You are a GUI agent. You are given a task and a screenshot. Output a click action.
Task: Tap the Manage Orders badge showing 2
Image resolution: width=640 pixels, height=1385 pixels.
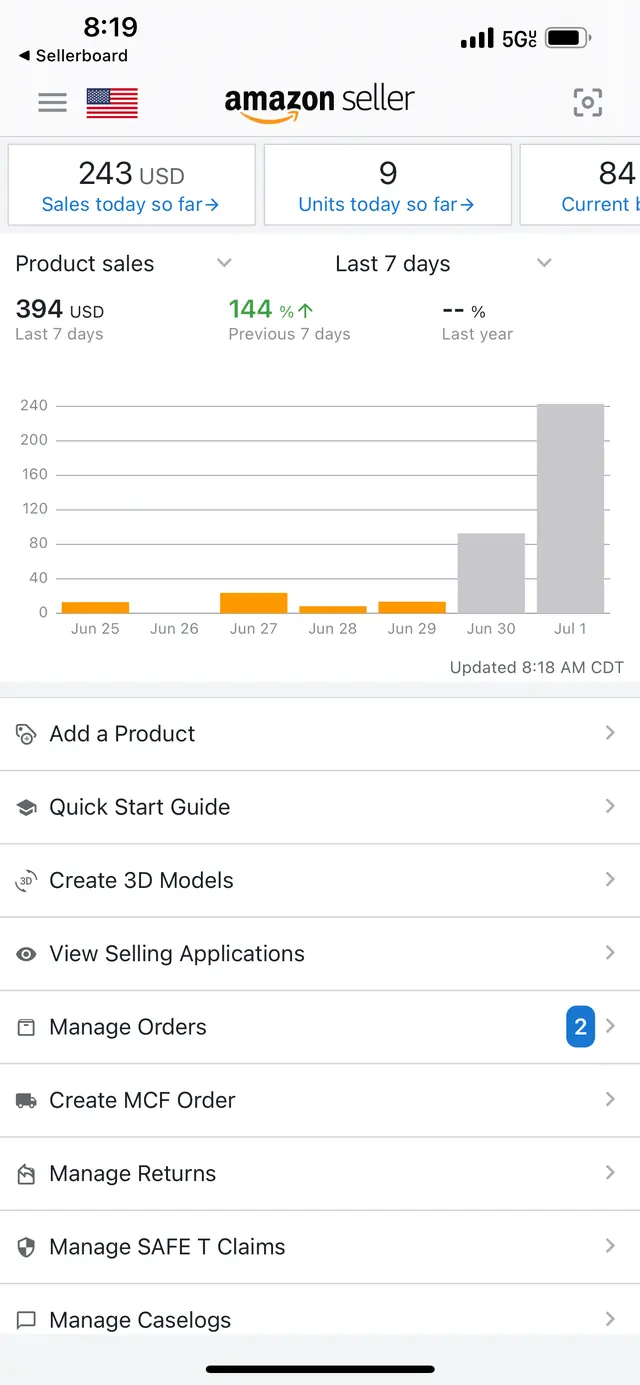580,1027
